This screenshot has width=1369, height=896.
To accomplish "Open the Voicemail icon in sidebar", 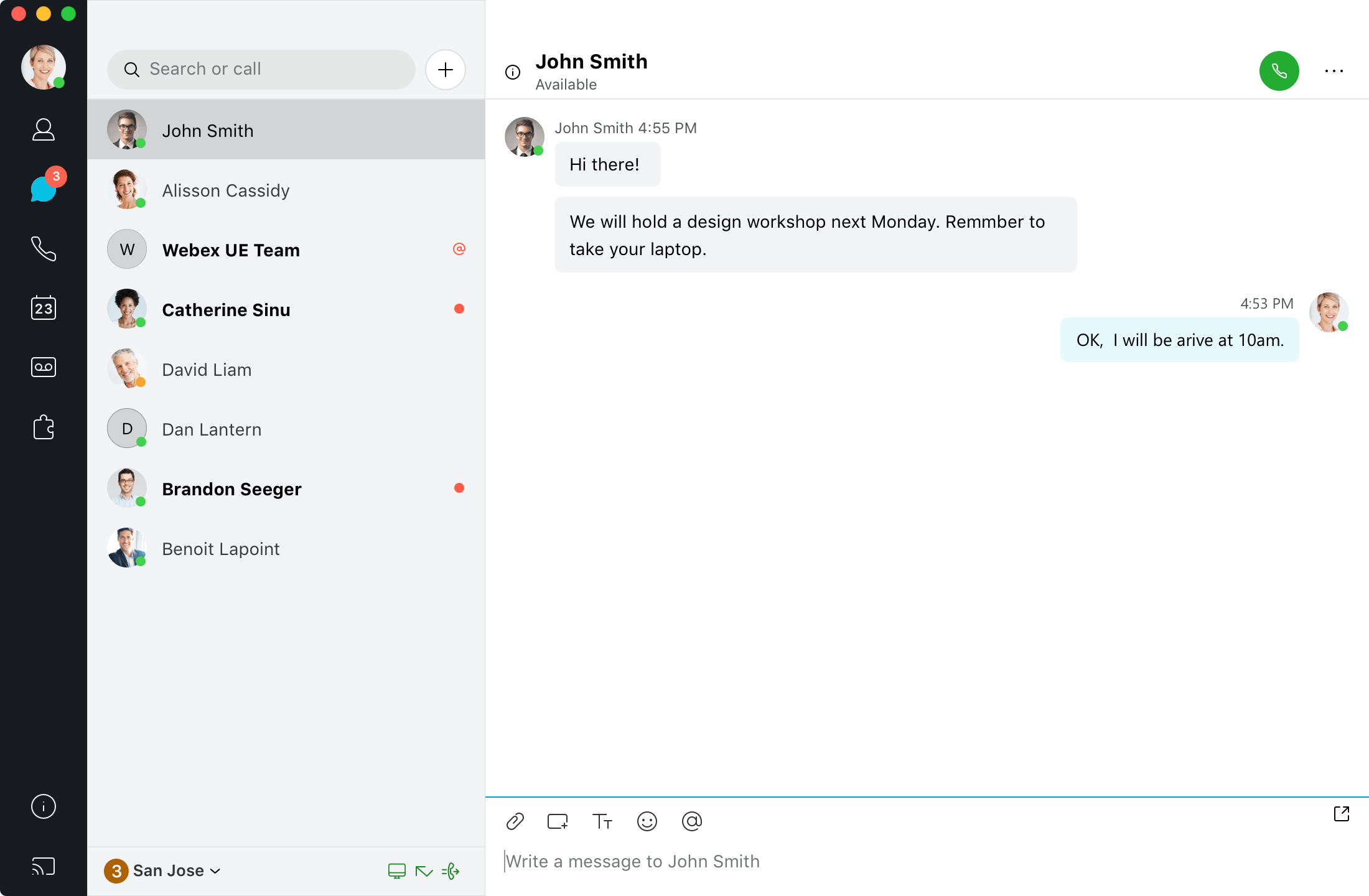I will 44,367.
